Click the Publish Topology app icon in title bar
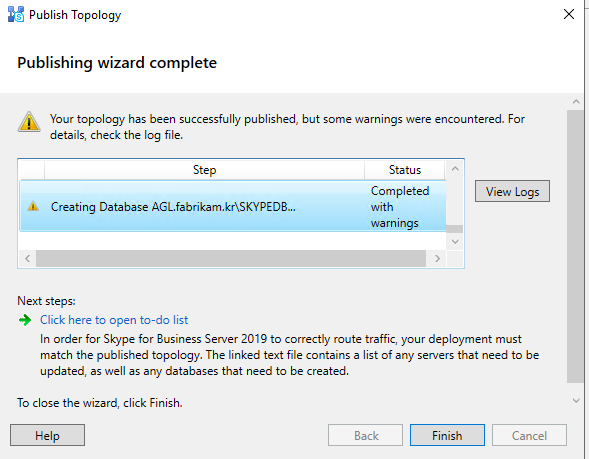589x459 pixels. click(x=16, y=15)
